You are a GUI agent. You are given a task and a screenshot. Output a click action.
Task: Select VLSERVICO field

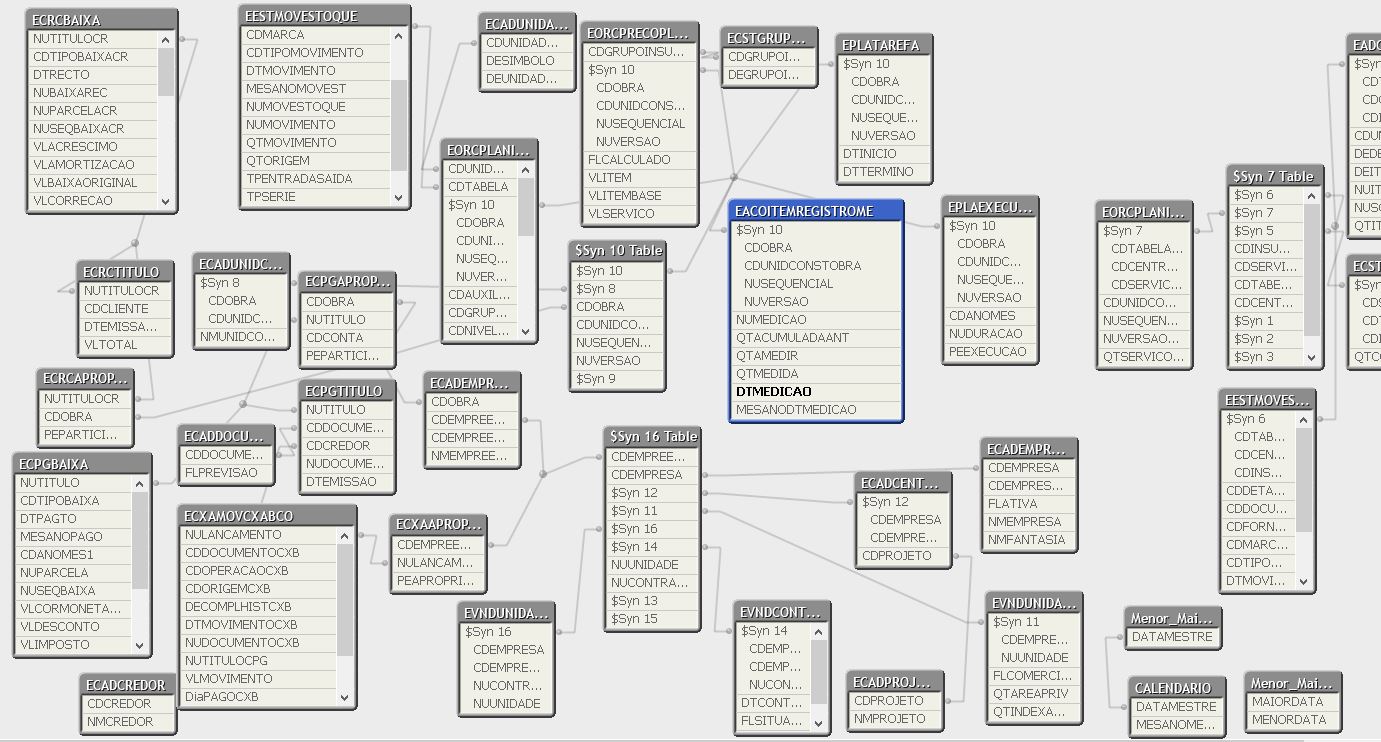pyautogui.click(x=640, y=214)
